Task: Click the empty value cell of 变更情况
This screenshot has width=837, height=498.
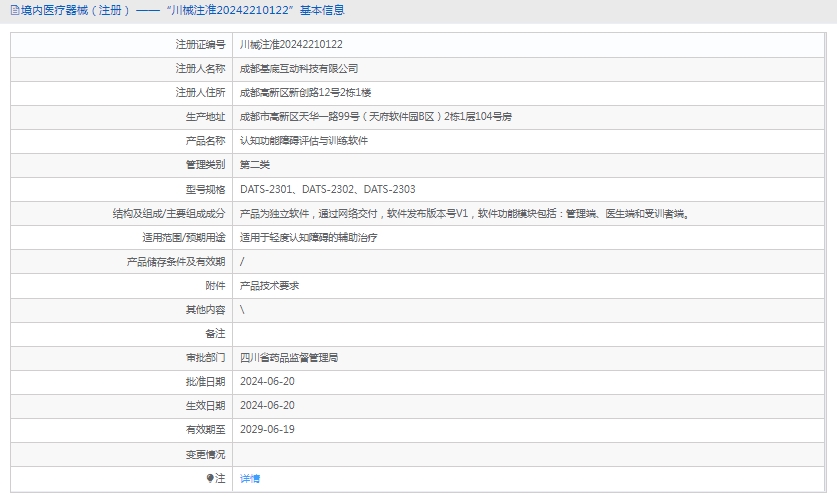Action: pyautogui.click(x=530, y=455)
